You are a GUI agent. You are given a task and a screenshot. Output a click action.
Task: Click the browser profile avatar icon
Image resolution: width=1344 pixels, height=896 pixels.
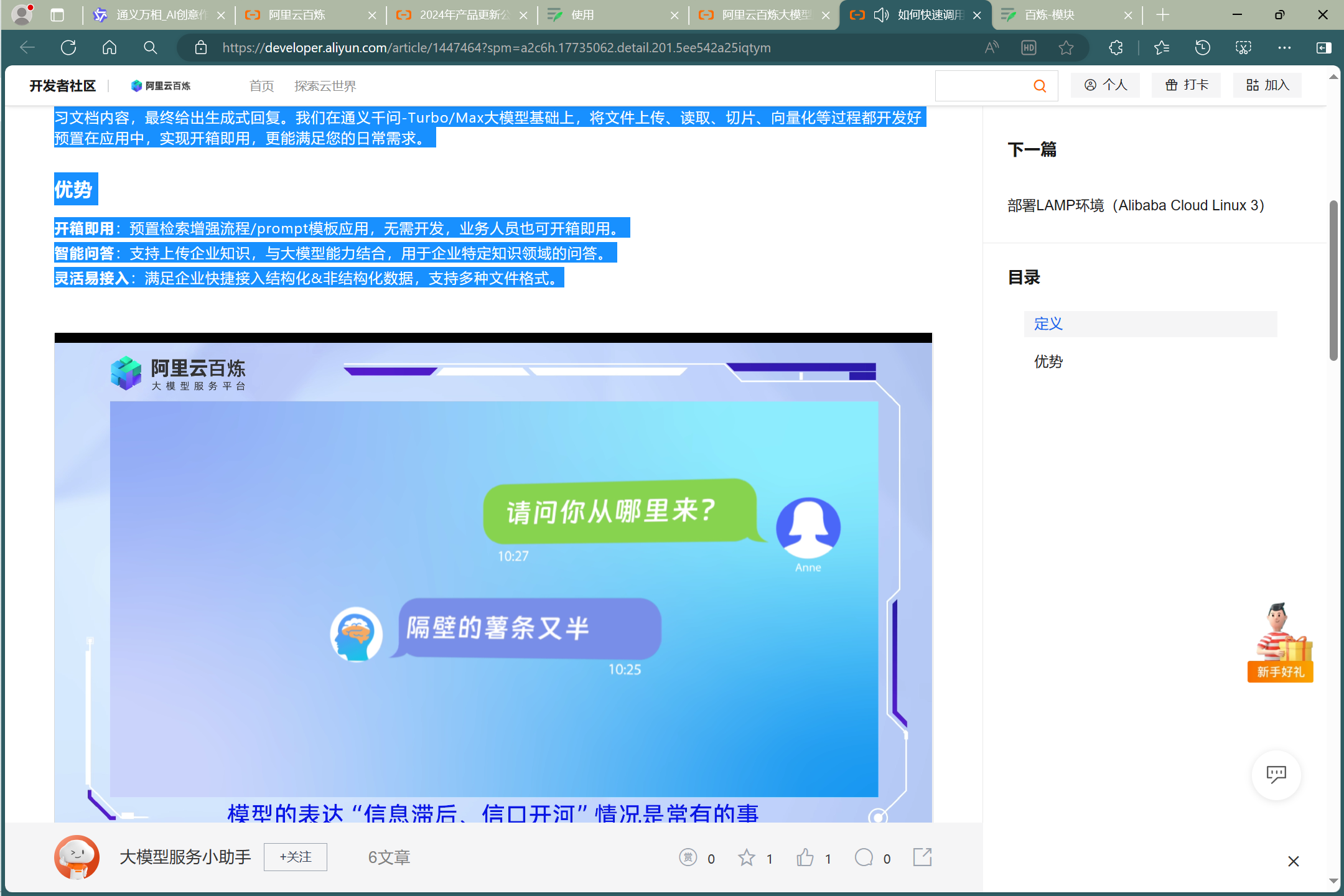coord(22,14)
